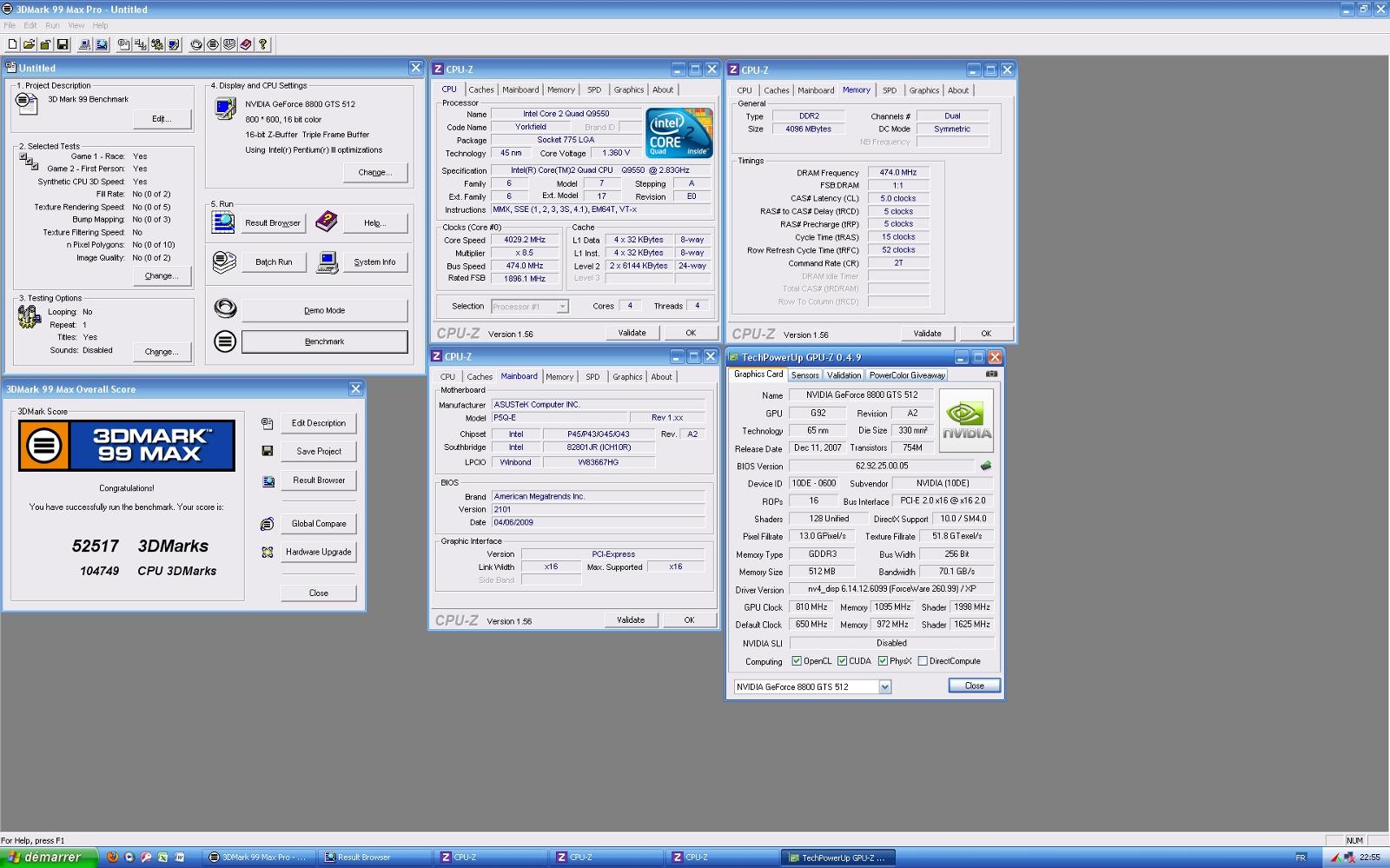This screenshot has height=868, width=1390.
Task: Click the System Info button
Action: point(374,262)
